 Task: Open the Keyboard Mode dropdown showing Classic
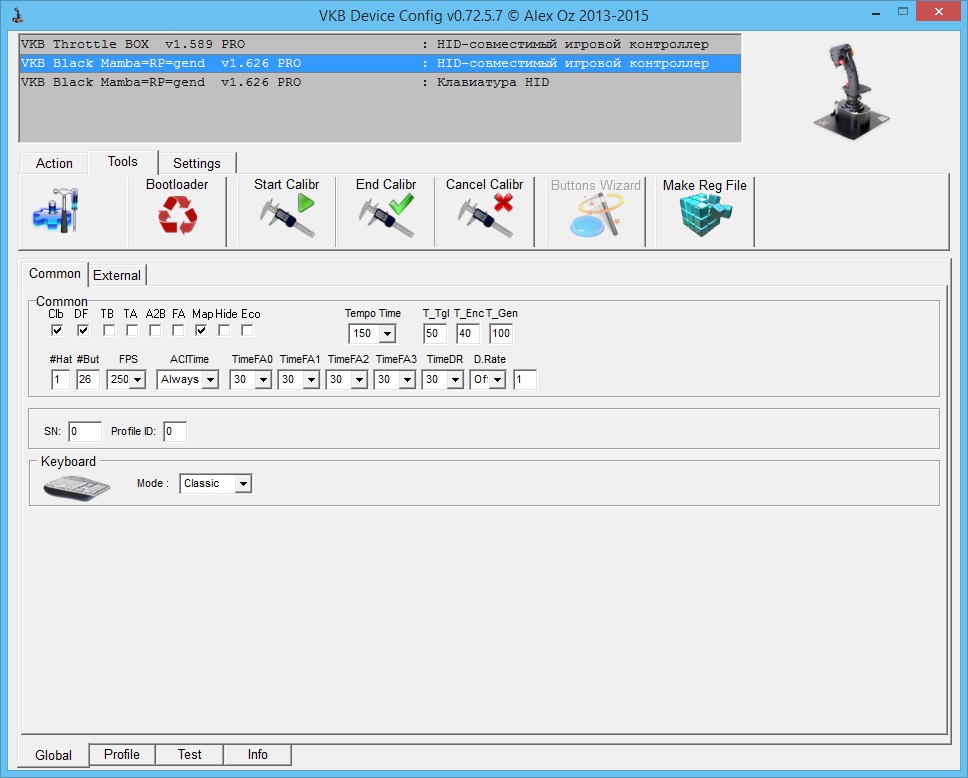point(243,483)
